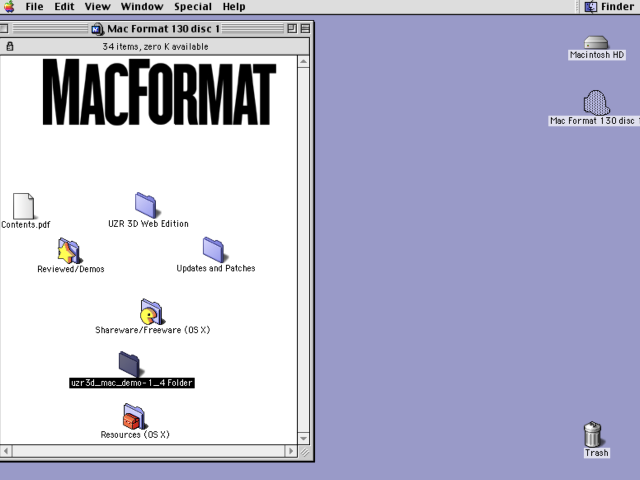Open the Updates and Patches folder icon
Image resolution: width=640 pixels, height=480 pixels.
[213, 249]
